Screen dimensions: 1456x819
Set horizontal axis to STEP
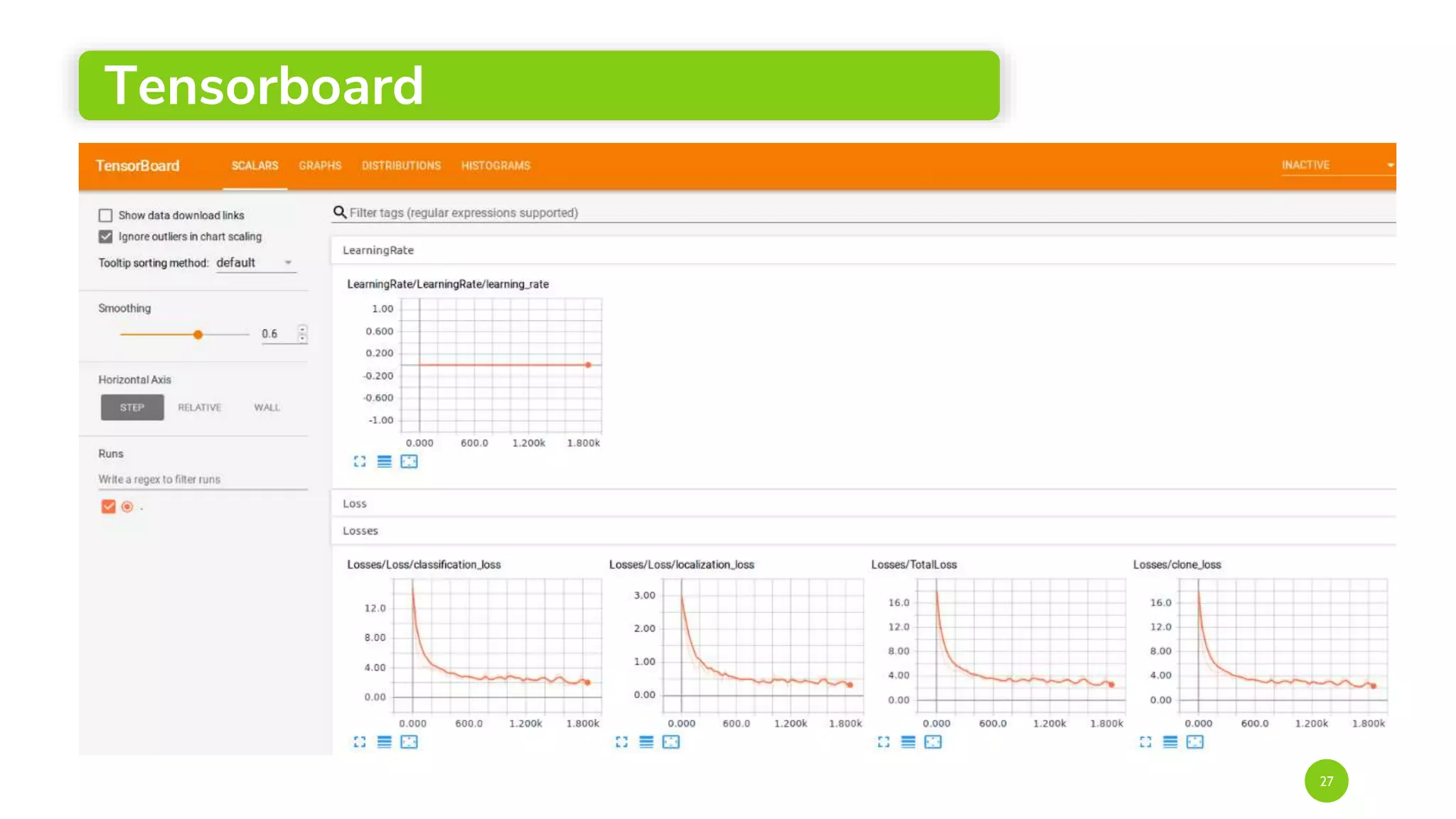pos(132,407)
